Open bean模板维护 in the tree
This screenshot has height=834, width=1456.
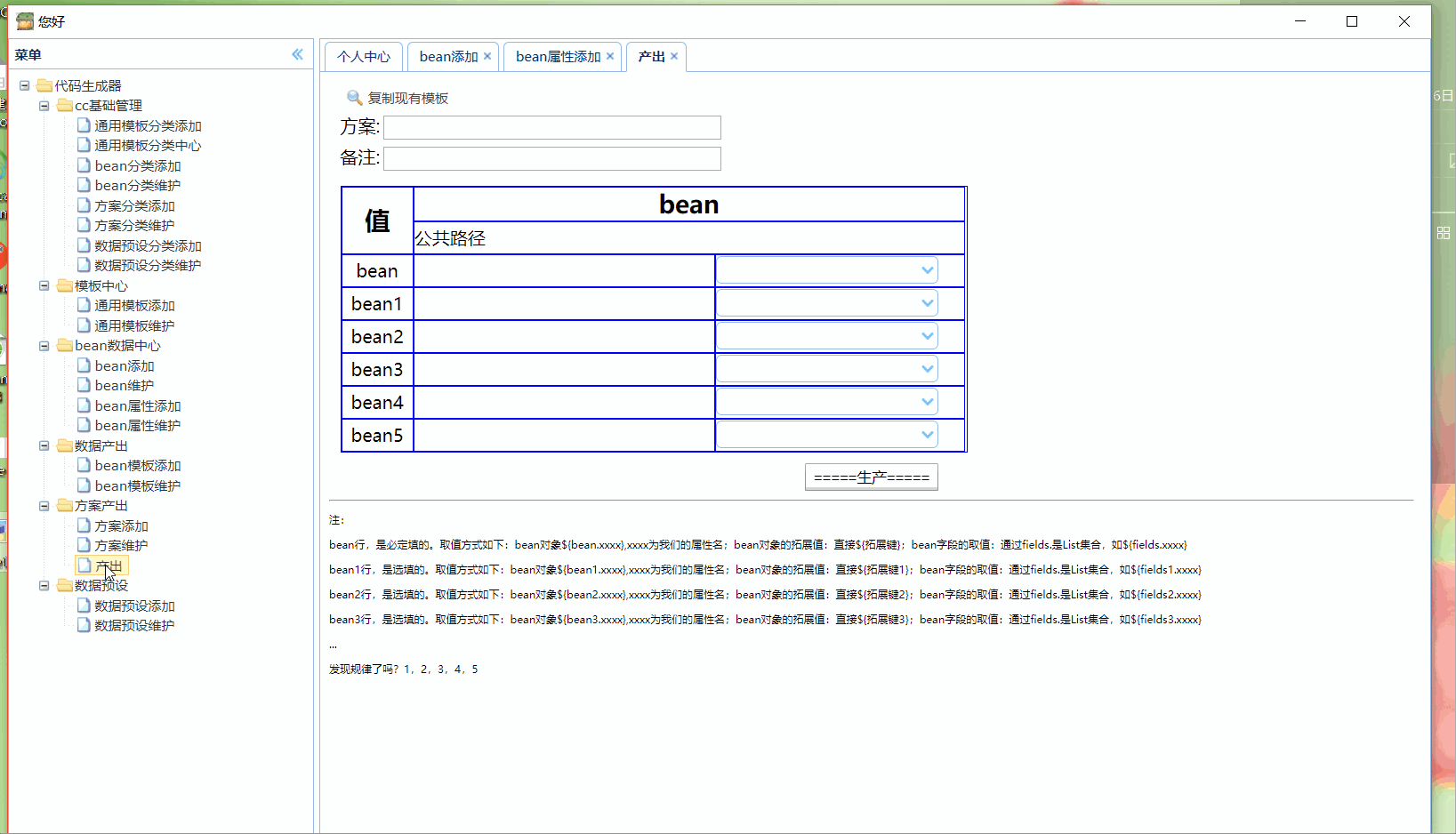pyautogui.click(x=138, y=485)
